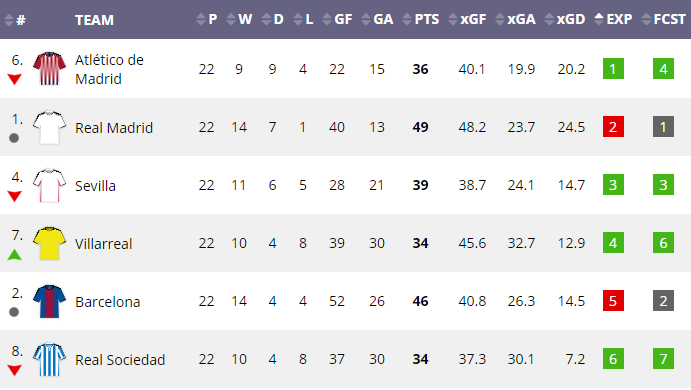The height and width of the screenshot is (390, 691).
Task: Click Barcelona's blue-red jersey icon
Action: point(49,301)
